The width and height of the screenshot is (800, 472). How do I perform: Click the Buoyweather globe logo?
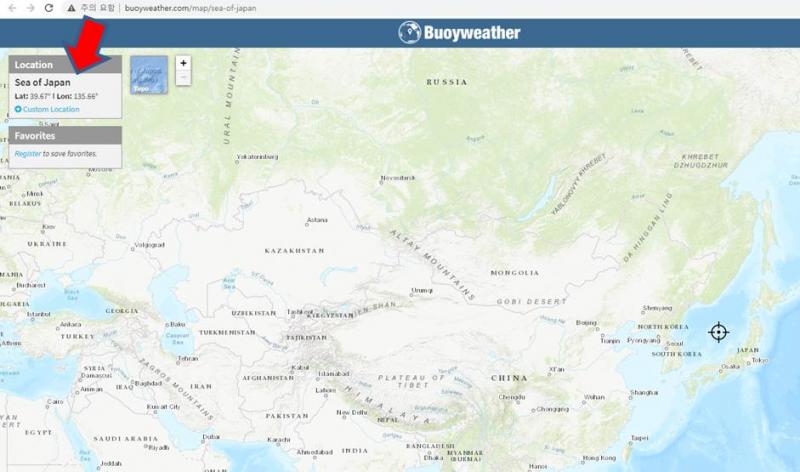[x=410, y=33]
